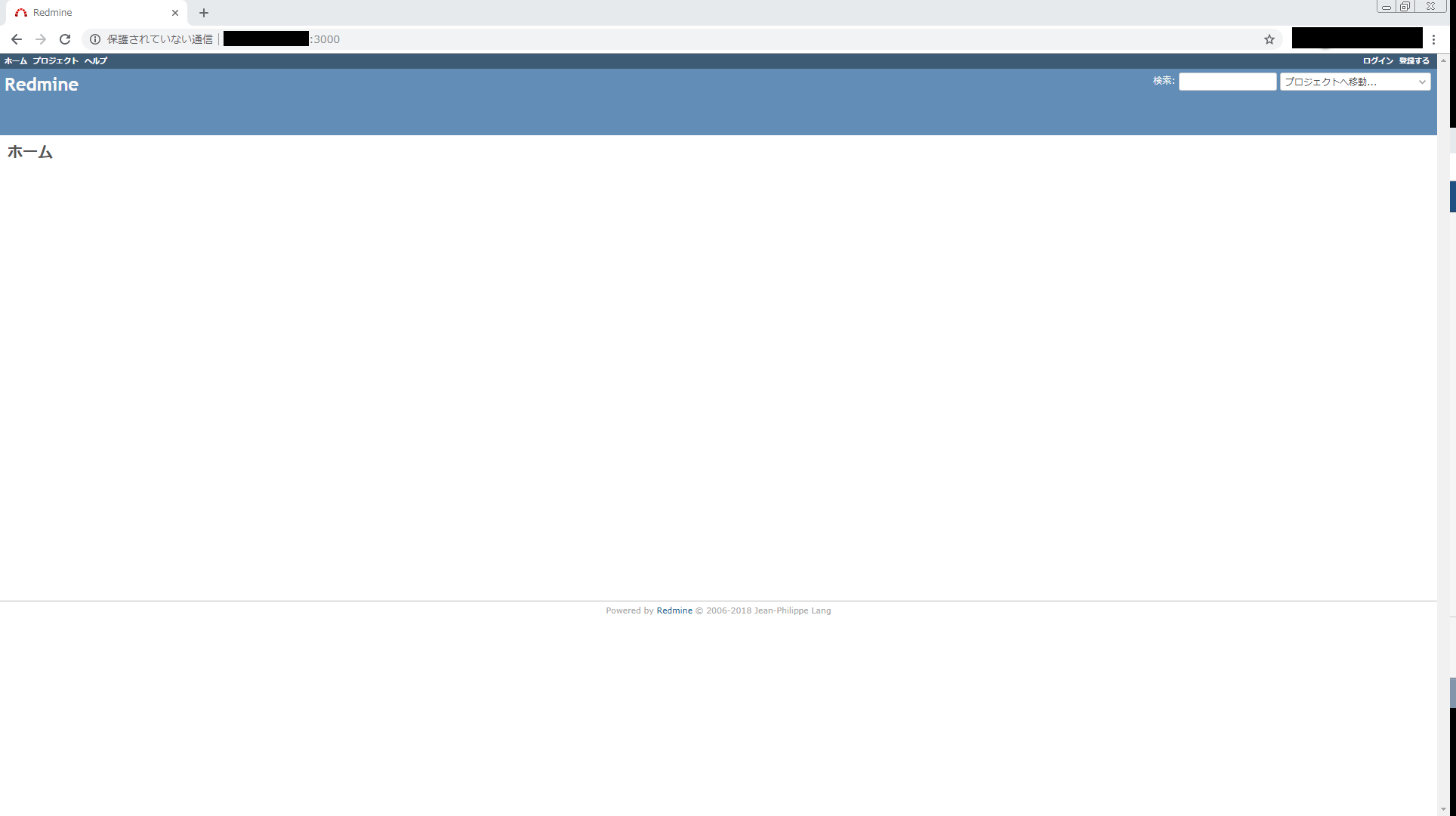Viewport: 1456px width, 816px height.
Task: Click the 登録する link
Action: coord(1414,61)
